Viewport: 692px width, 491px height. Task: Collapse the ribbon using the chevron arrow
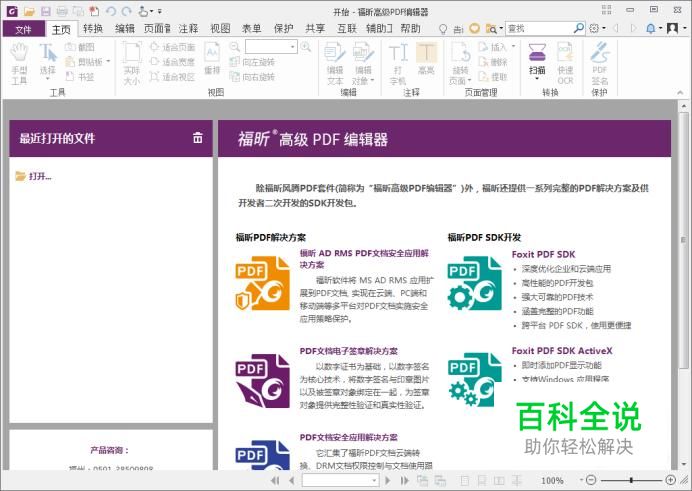pyautogui.click(x=680, y=93)
